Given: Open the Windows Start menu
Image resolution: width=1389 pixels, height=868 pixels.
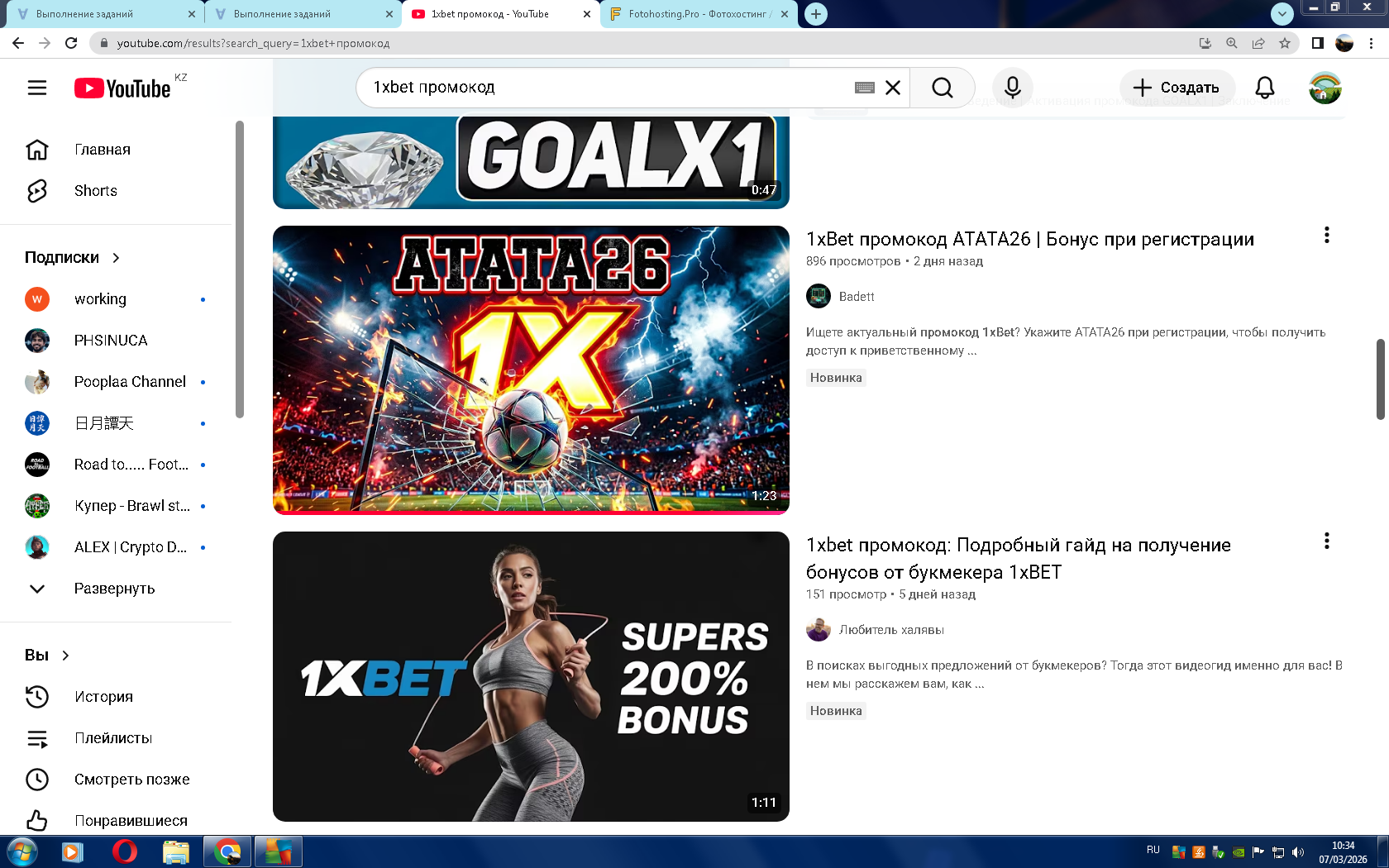Looking at the screenshot, I should point(21,851).
